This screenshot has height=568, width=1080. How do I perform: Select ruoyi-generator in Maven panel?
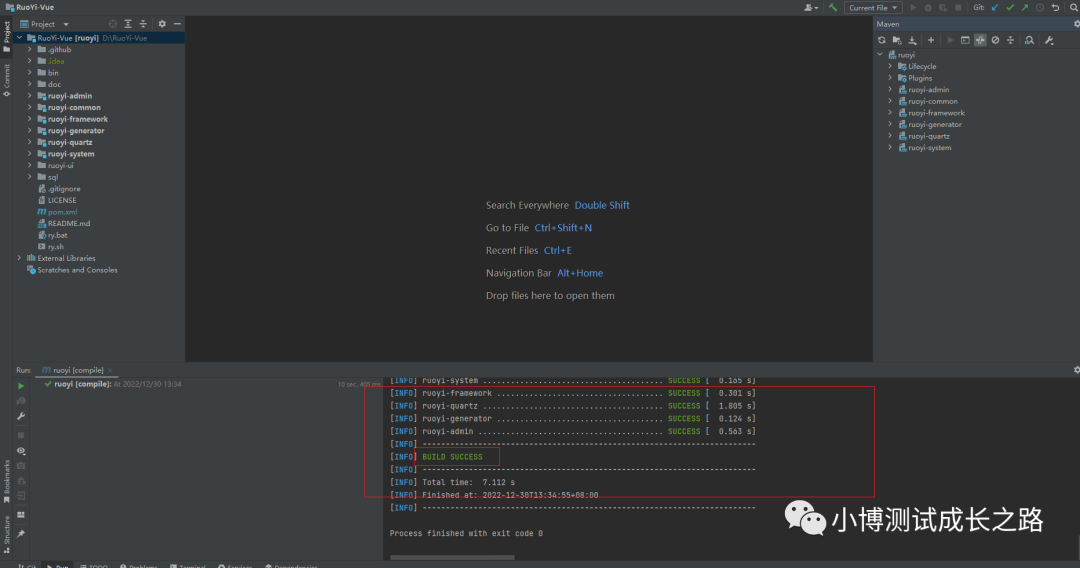coord(935,125)
